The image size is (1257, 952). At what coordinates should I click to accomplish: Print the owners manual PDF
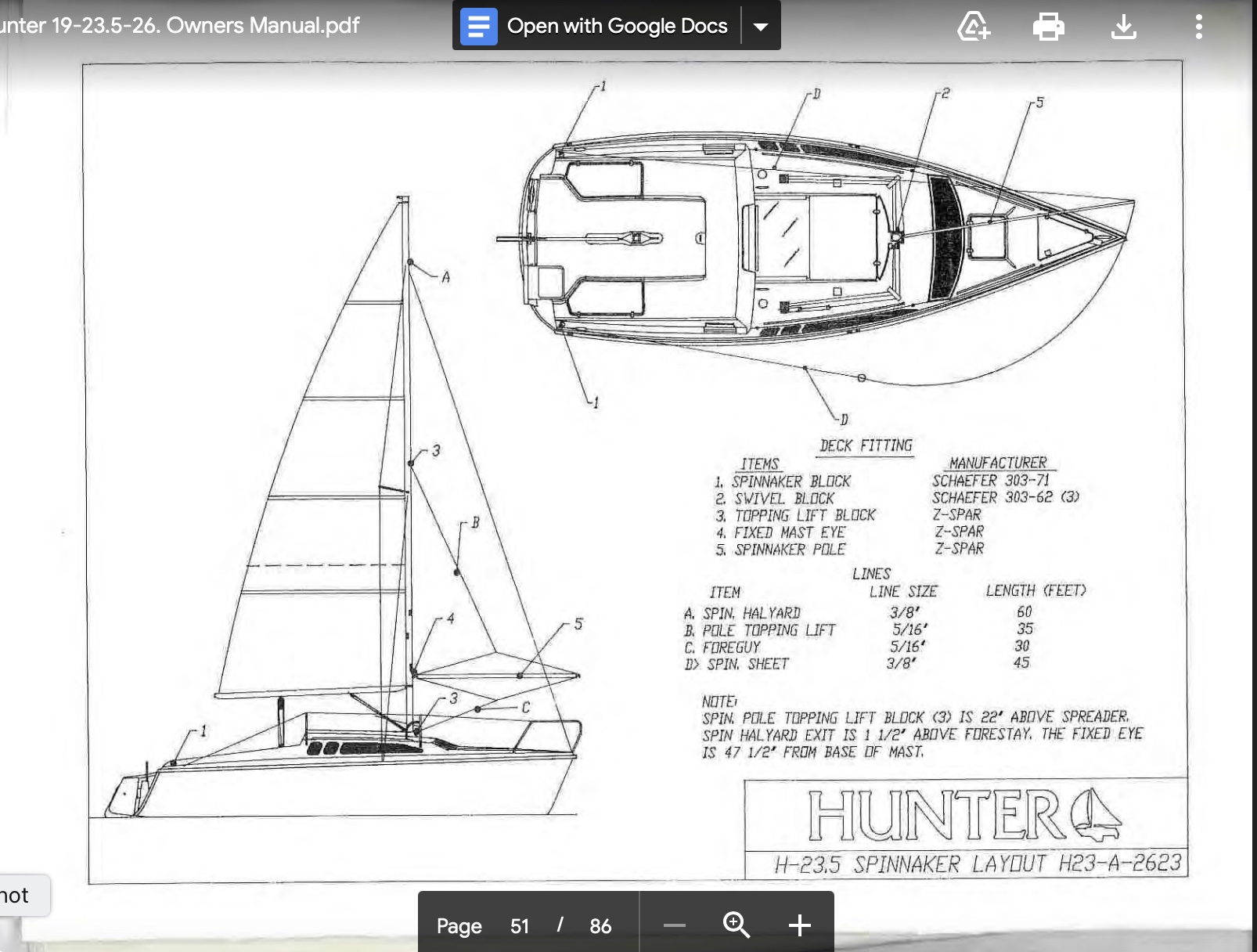pos(1048,27)
